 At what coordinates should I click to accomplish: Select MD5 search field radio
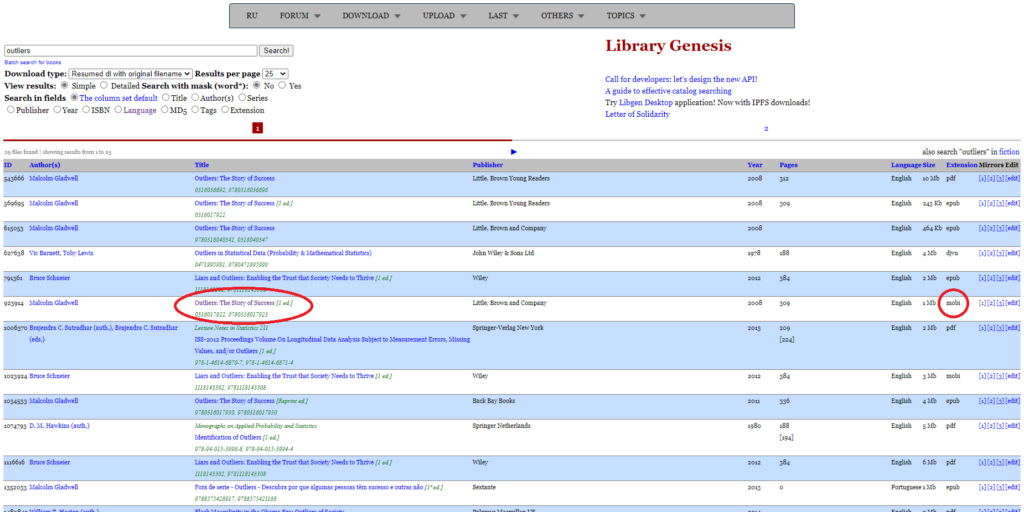click(165, 110)
